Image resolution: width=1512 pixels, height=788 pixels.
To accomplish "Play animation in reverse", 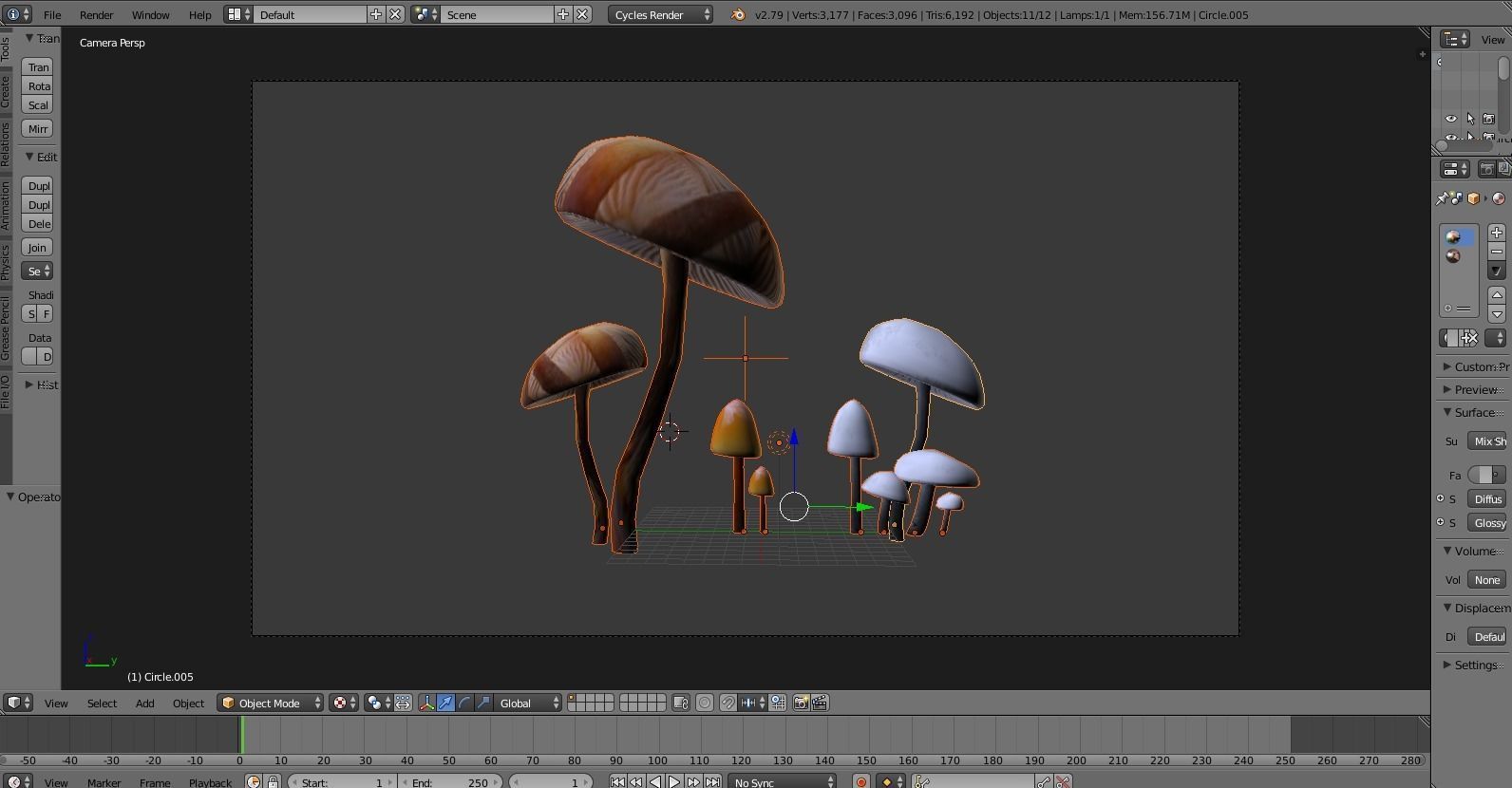I will pyautogui.click(x=655, y=781).
